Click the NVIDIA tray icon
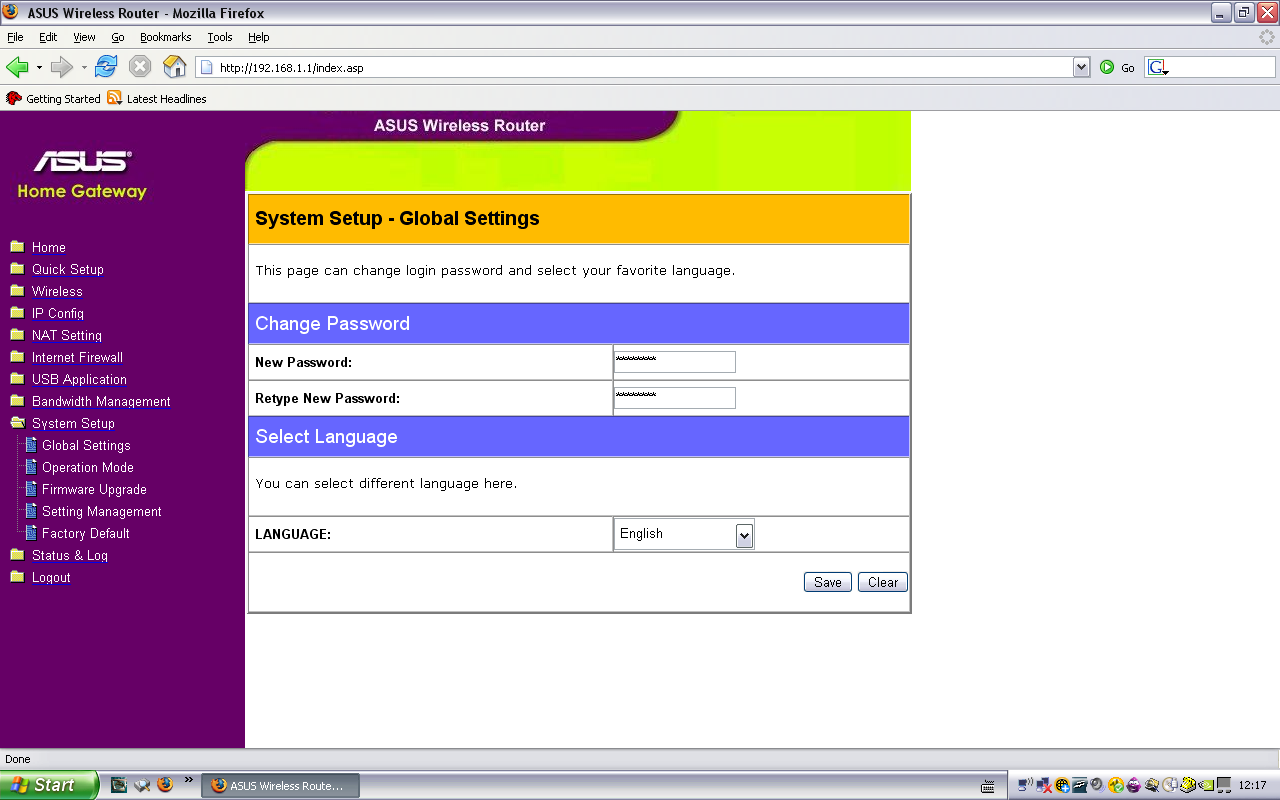1280x800 pixels. (1206, 785)
